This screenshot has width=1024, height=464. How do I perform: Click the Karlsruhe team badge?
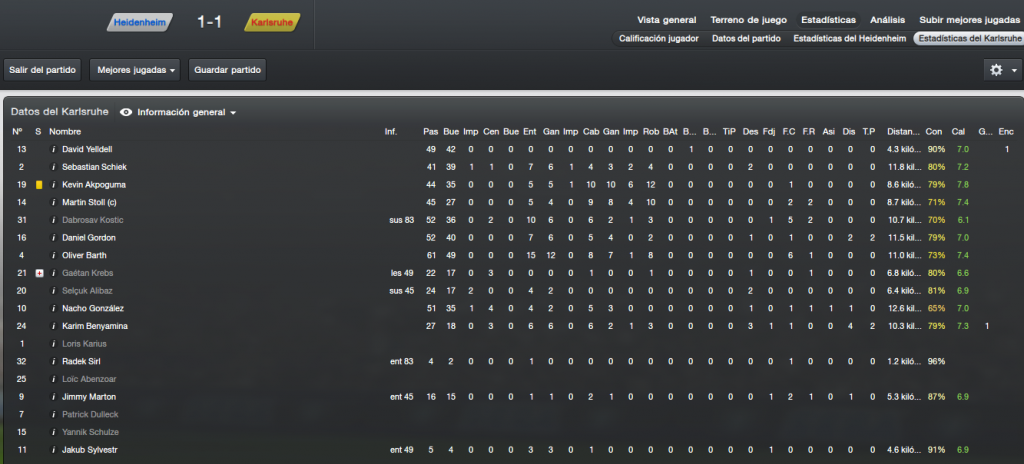coord(272,22)
